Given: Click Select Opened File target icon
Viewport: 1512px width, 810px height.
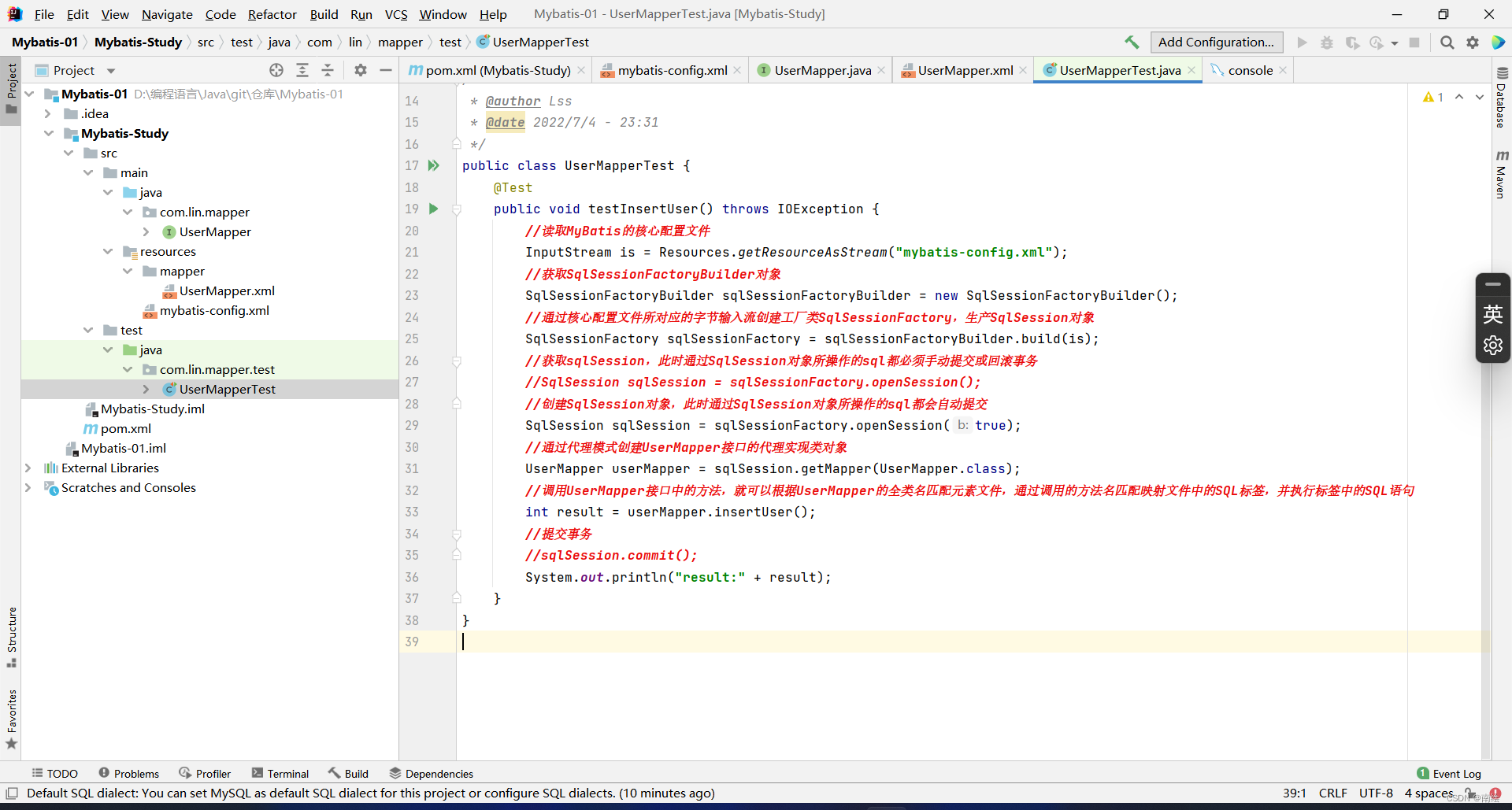Looking at the screenshot, I should click(276, 70).
